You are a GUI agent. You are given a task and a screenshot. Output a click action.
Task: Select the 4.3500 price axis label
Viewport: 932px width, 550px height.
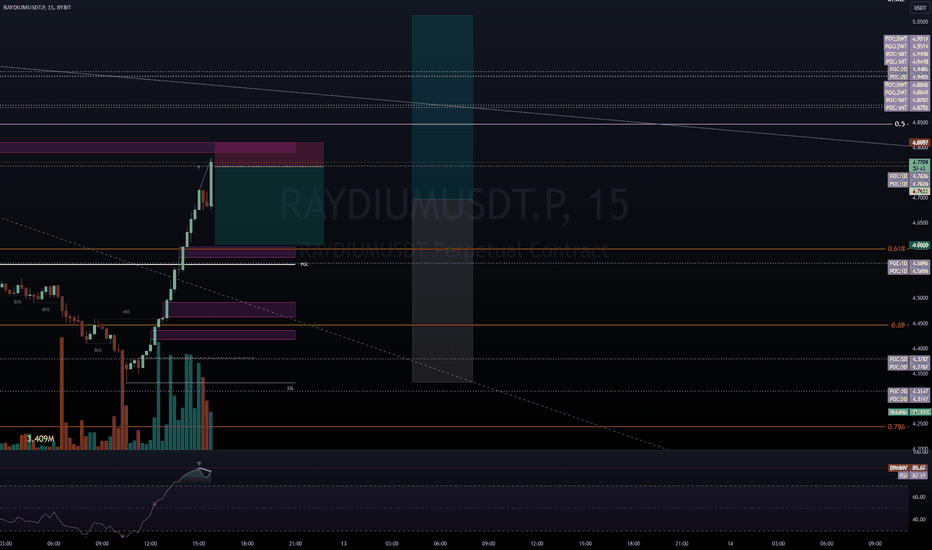[920, 373]
